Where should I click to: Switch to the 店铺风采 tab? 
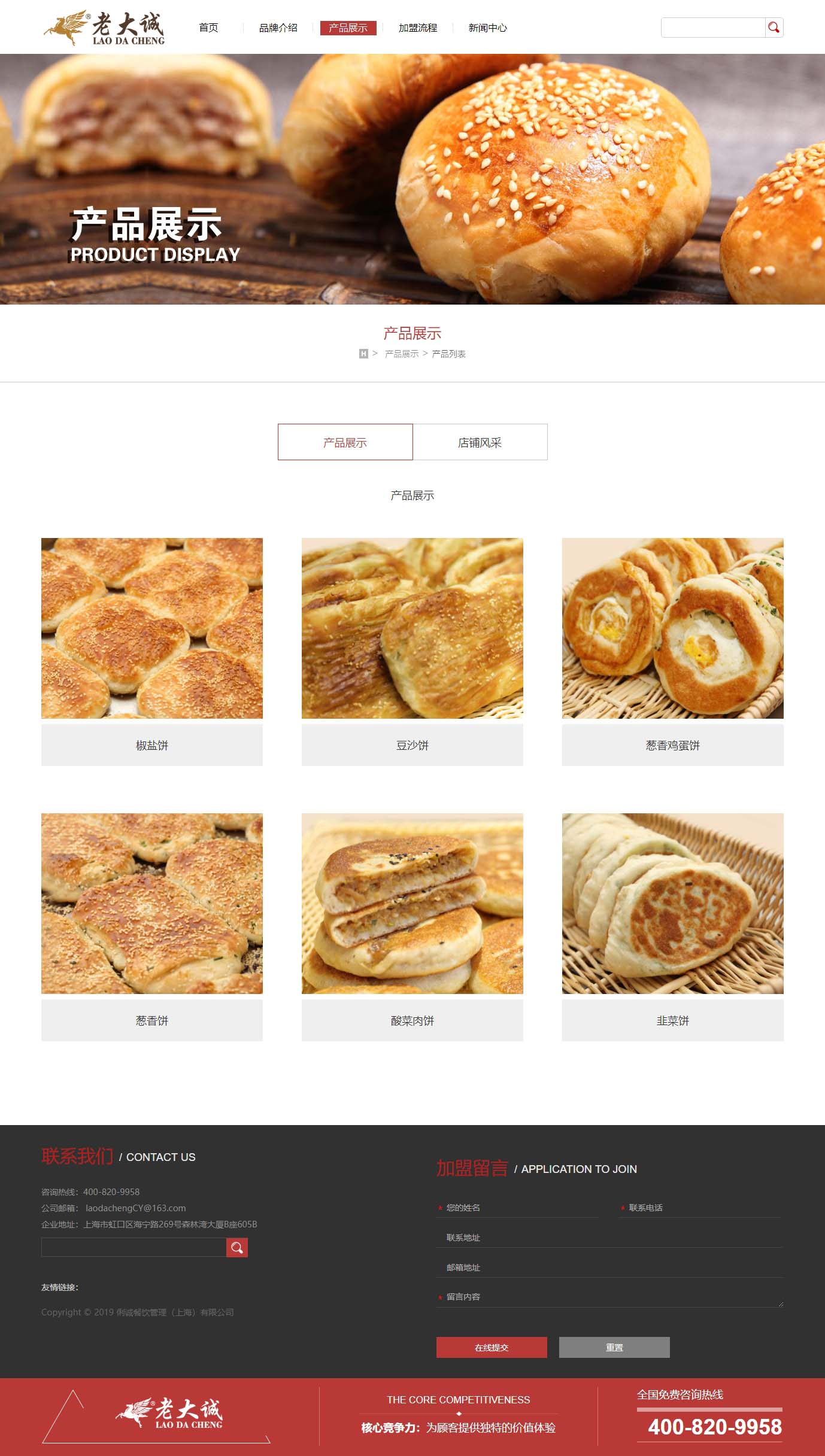(x=480, y=442)
